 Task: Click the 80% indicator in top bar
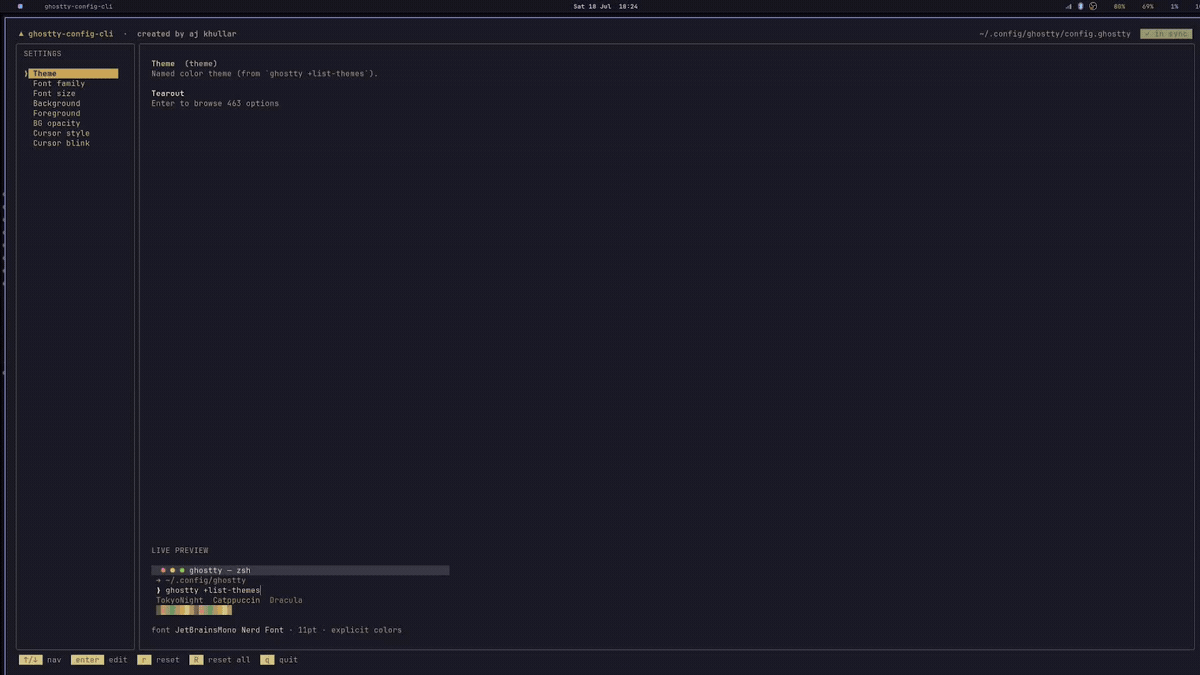pos(1119,6)
